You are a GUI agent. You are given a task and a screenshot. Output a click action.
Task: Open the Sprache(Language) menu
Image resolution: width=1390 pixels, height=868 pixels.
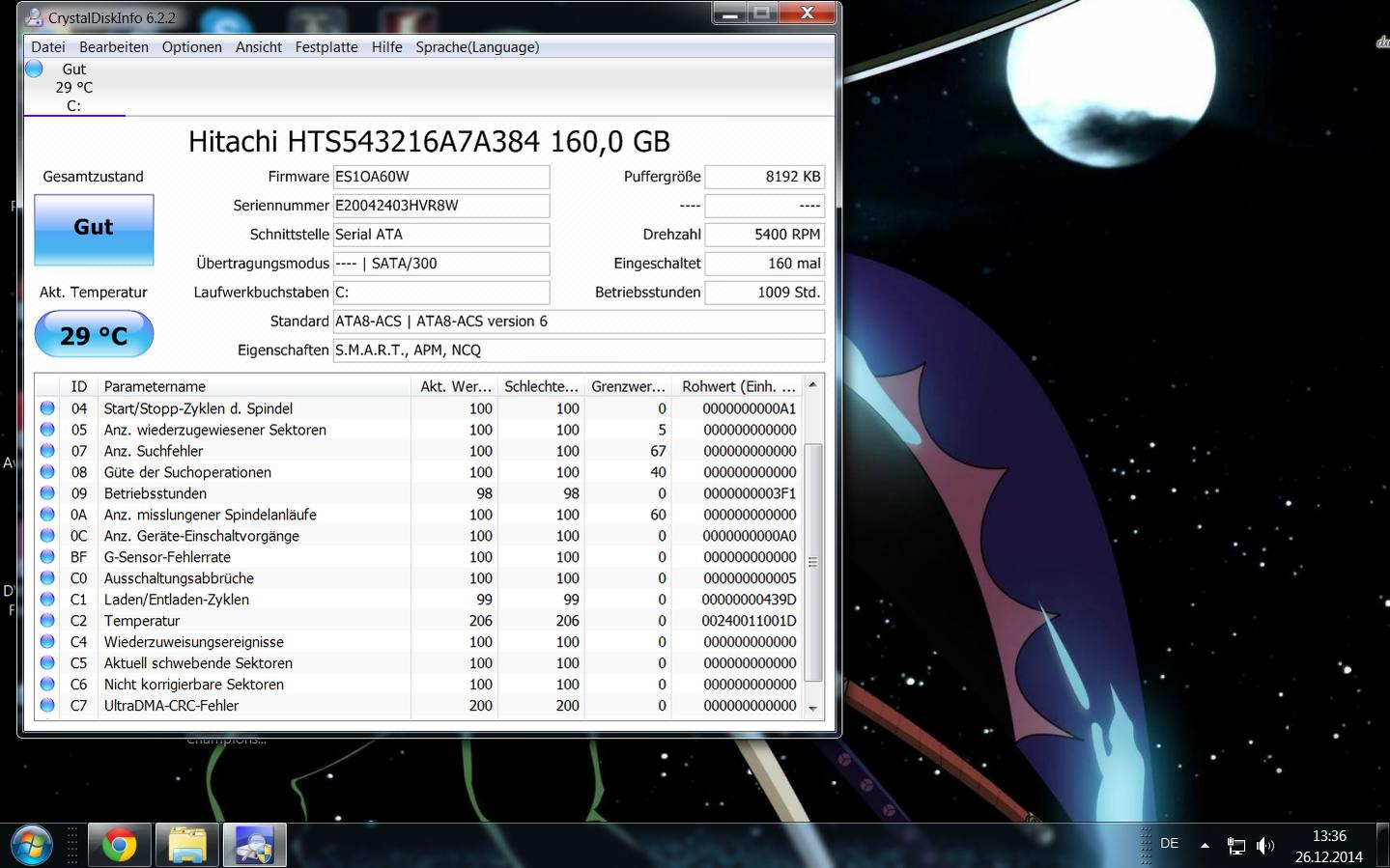(477, 47)
